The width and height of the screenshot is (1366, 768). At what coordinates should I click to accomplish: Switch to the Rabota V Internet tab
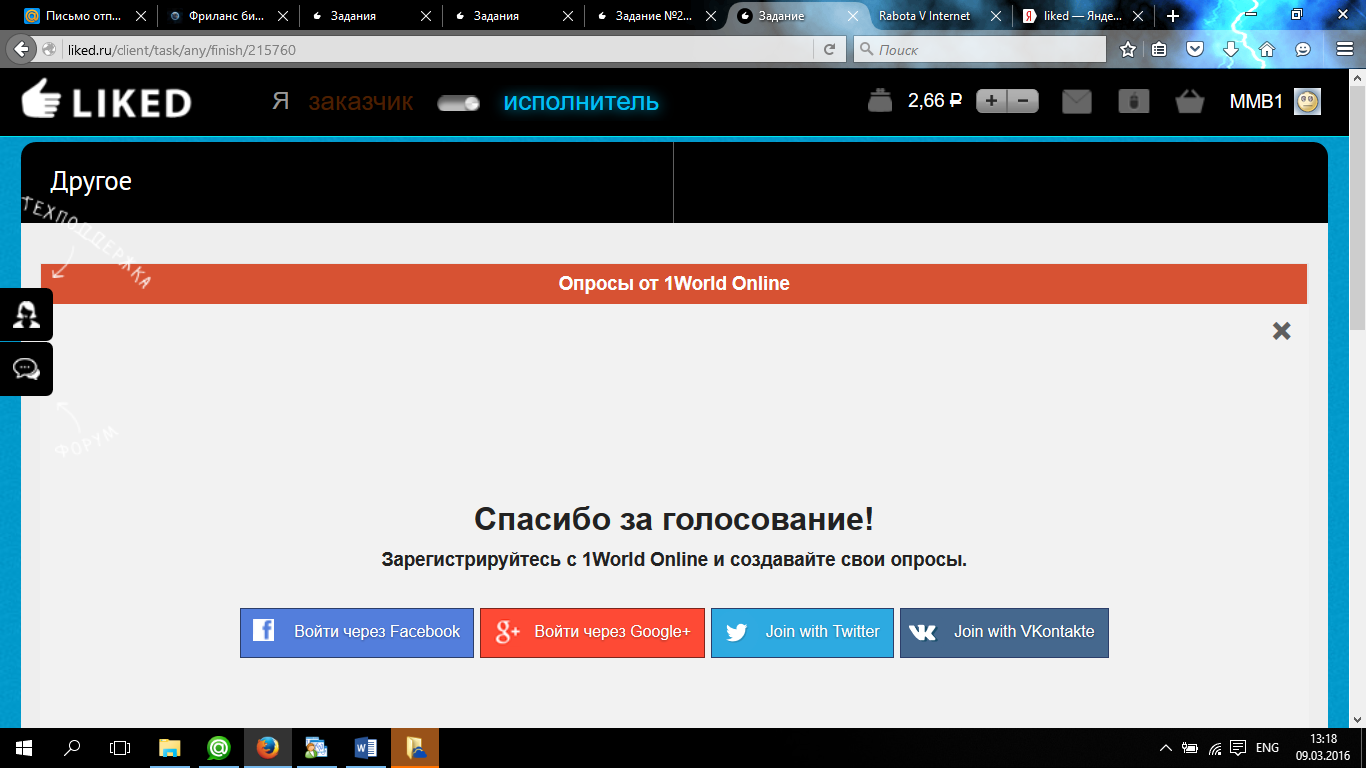pyautogui.click(x=938, y=16)
